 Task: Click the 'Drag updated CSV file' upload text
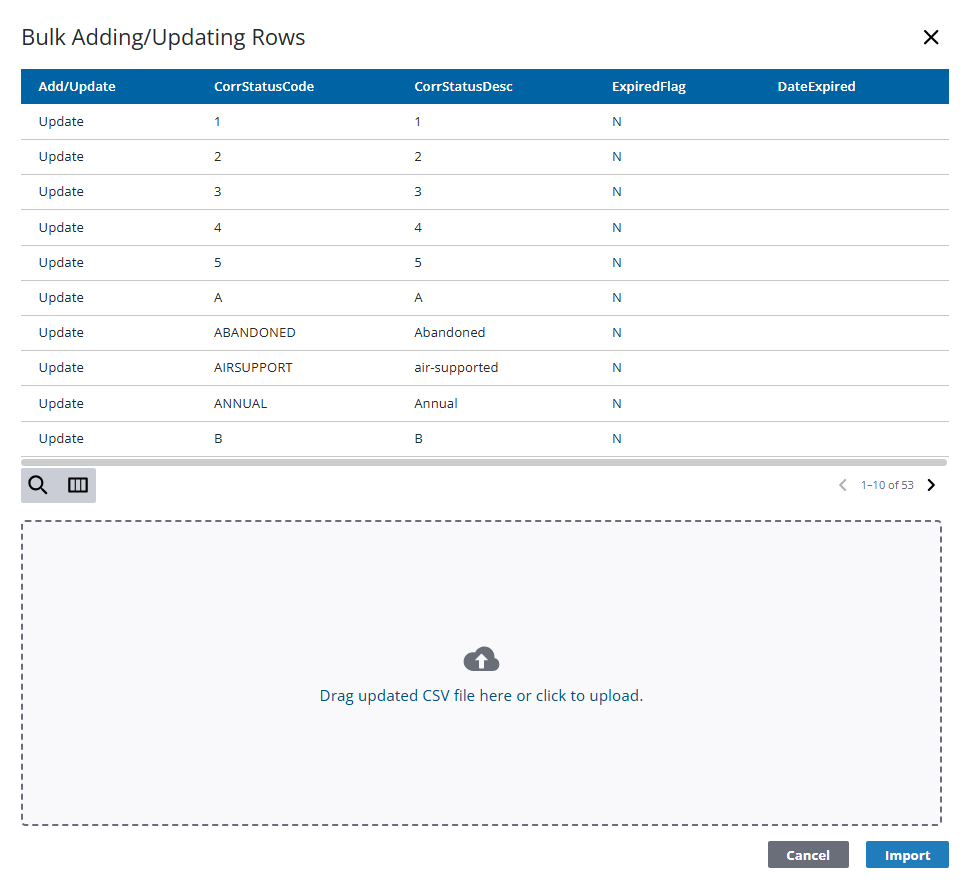[x=481, y=696]
